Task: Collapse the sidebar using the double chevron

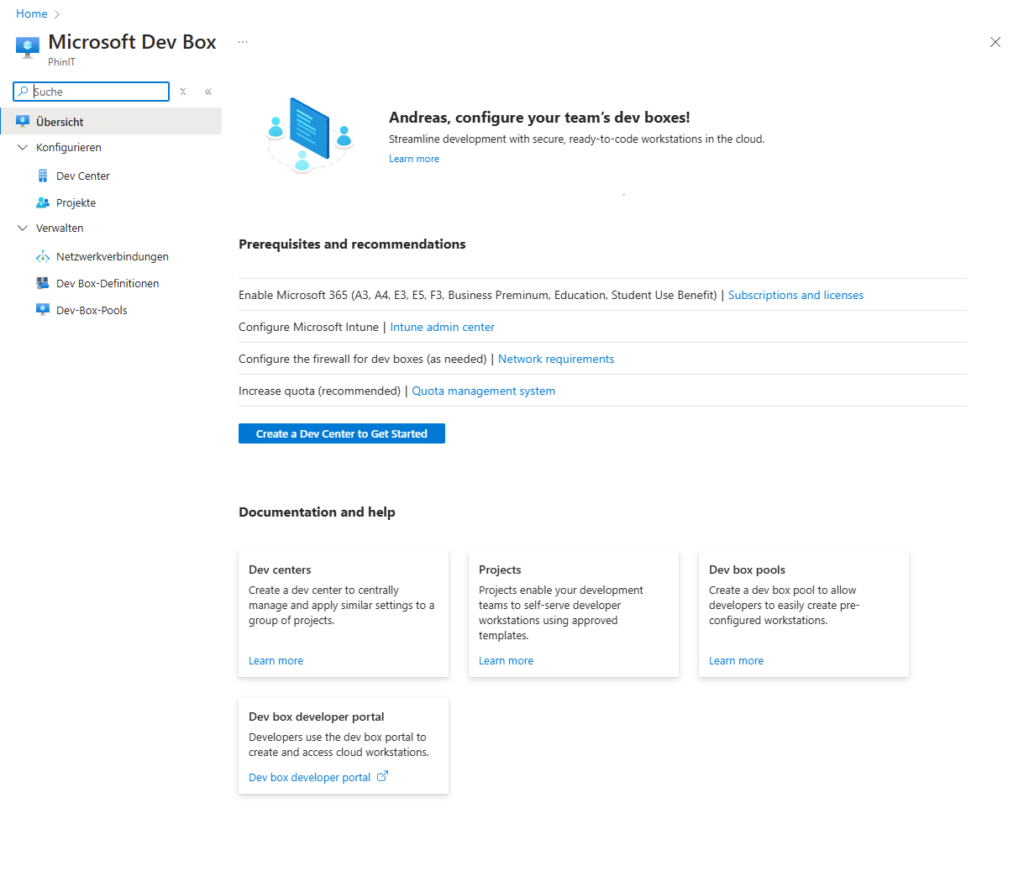Action: 208,91
